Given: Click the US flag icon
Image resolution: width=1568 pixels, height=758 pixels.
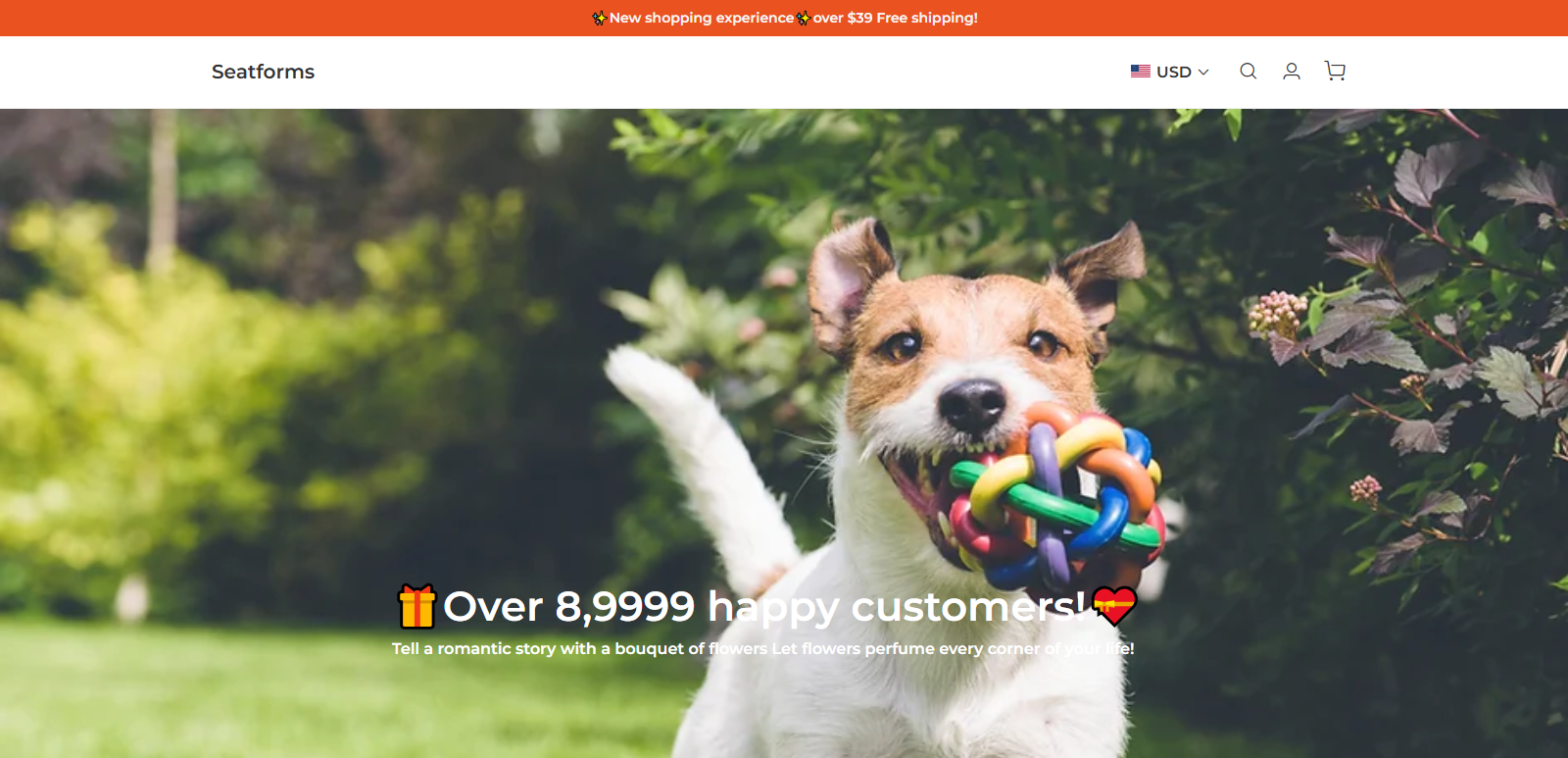Looking at the screenshot, I should point(1141,72).
